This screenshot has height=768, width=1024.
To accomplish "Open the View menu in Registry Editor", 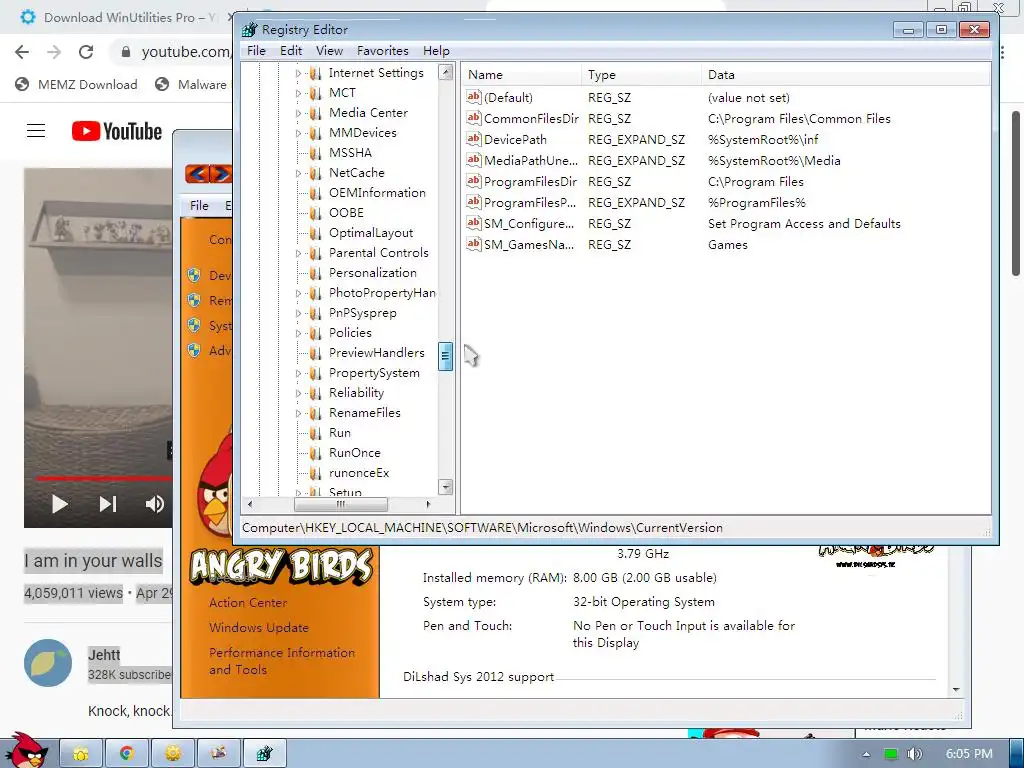I will point(329,51).
